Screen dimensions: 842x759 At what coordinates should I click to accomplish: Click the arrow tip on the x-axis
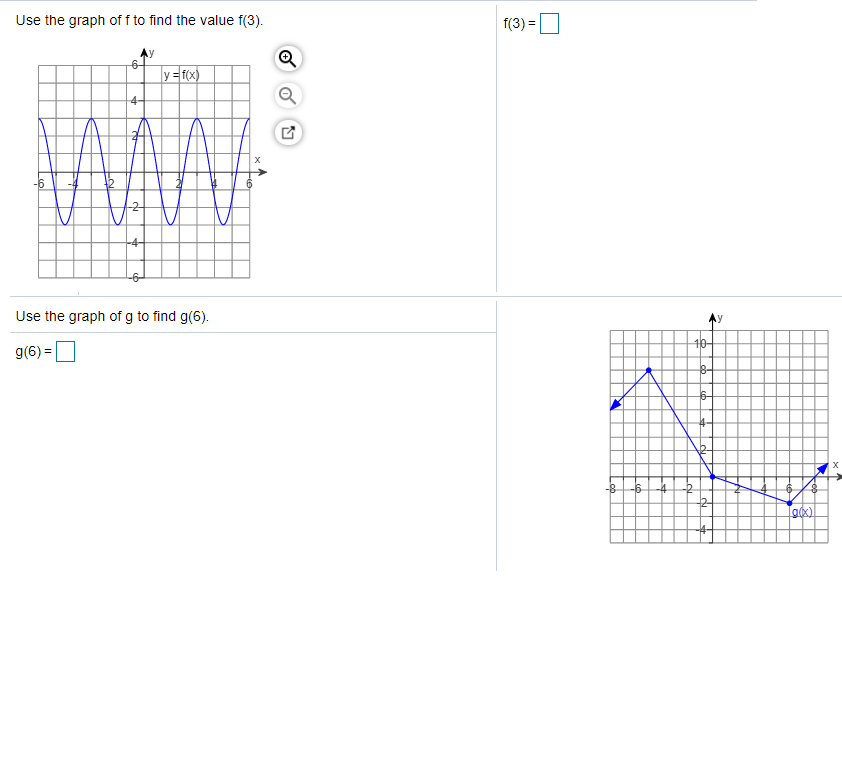point(261,171)
